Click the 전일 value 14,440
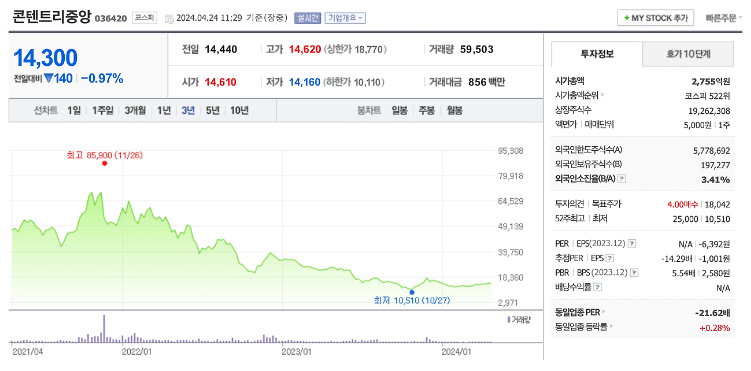This screenshot has height=371, width=751. point(221,49)
